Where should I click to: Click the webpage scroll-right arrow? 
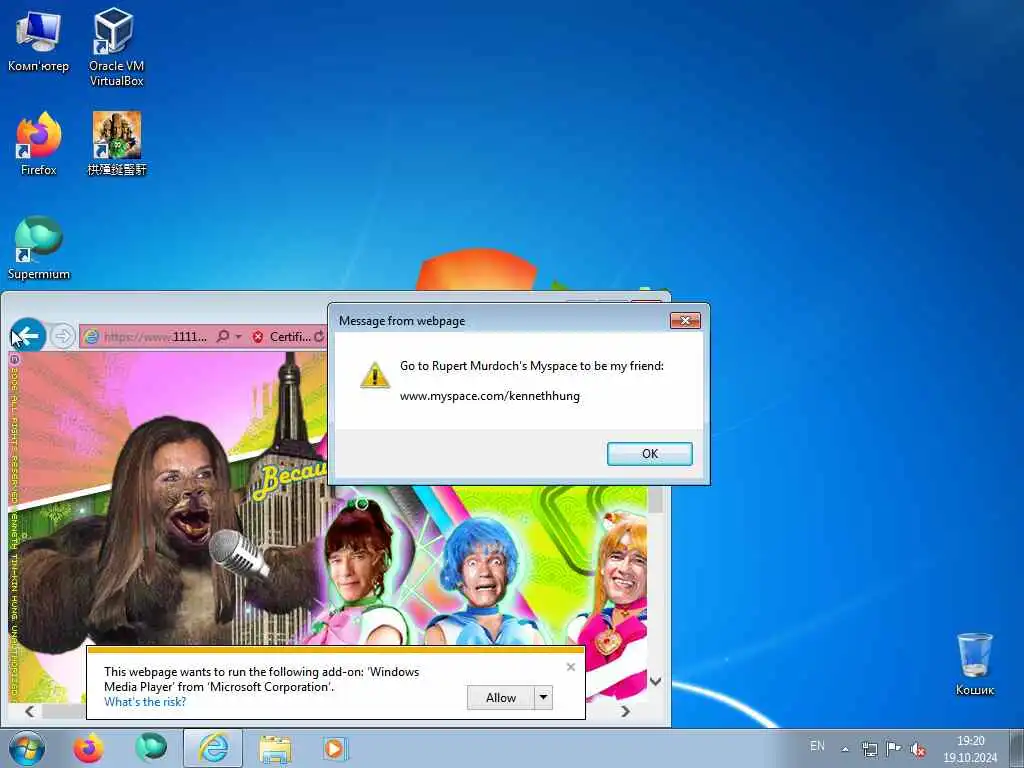point(626,711)
